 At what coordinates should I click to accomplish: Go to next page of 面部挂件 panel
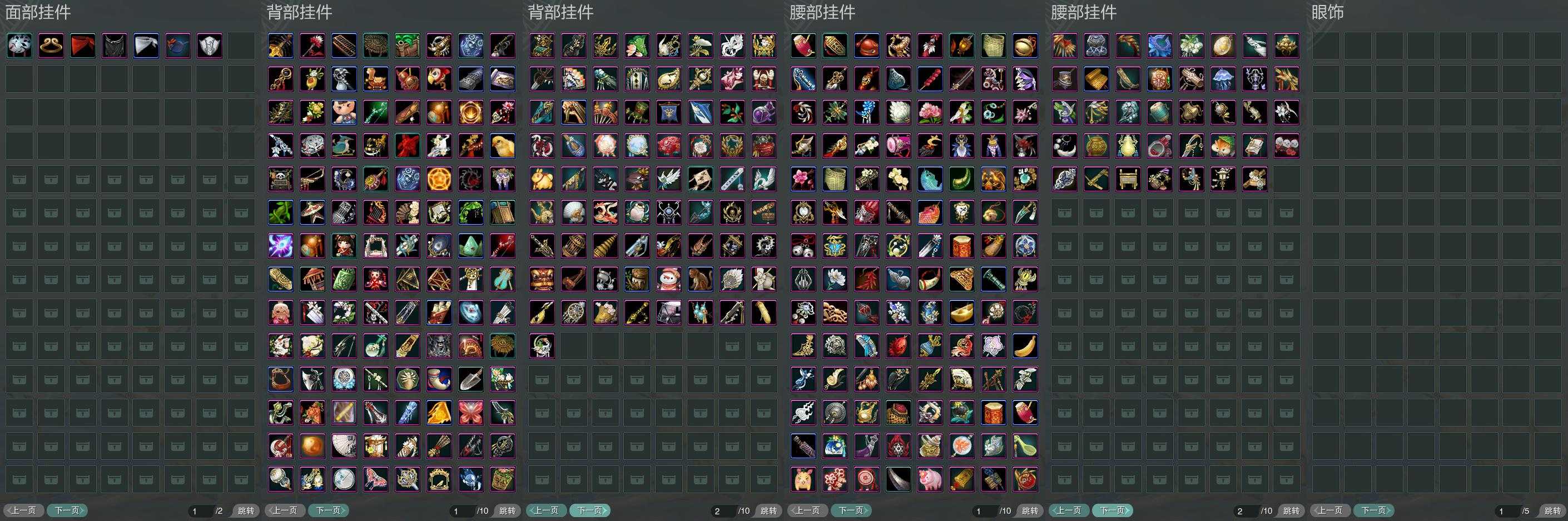[68, 510]
